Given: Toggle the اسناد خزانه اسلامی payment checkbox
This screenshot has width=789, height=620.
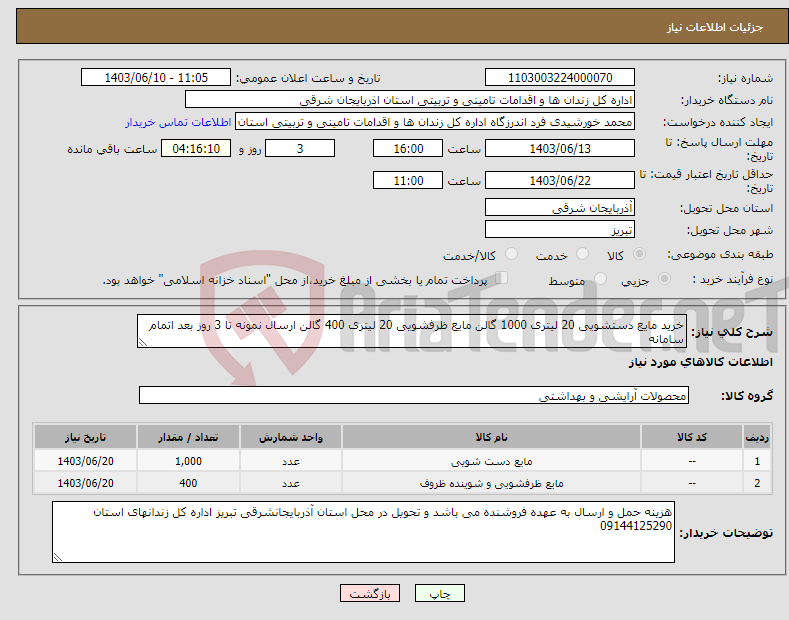Looking at the screenshot, I should pos(502,278).
